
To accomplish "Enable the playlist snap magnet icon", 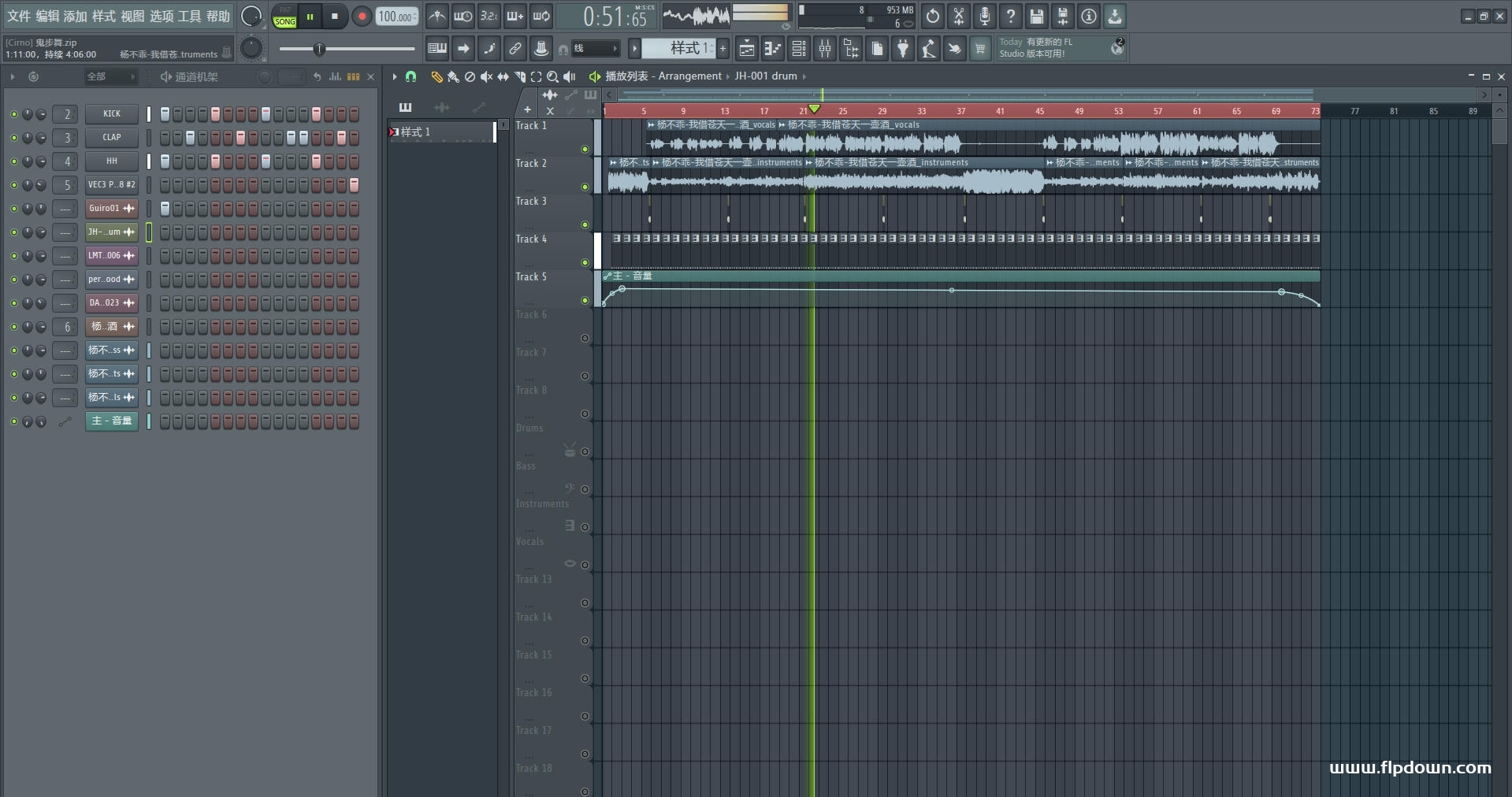I will click(x=411, y=76).
